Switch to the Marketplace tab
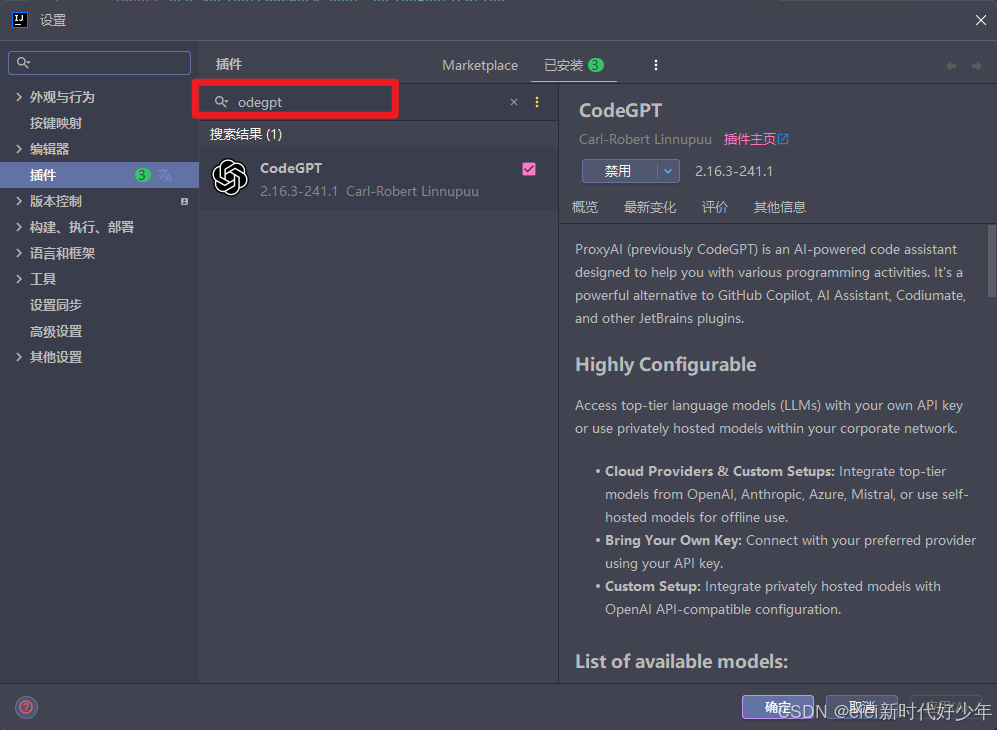The height and width of the screenshot is (730, 997). (480, 65)
